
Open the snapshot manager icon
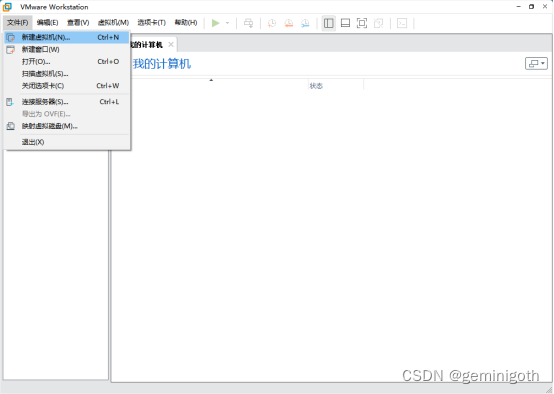pos(305,23)
